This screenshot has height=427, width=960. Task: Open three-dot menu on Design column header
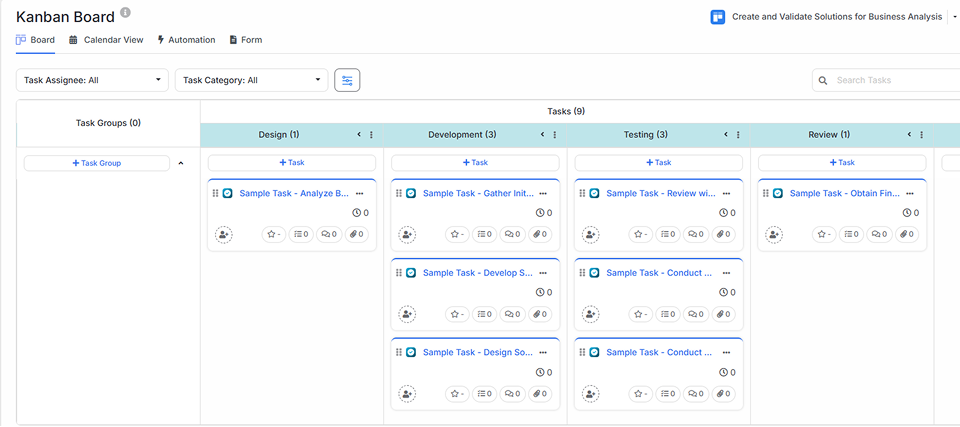point(372,135)
